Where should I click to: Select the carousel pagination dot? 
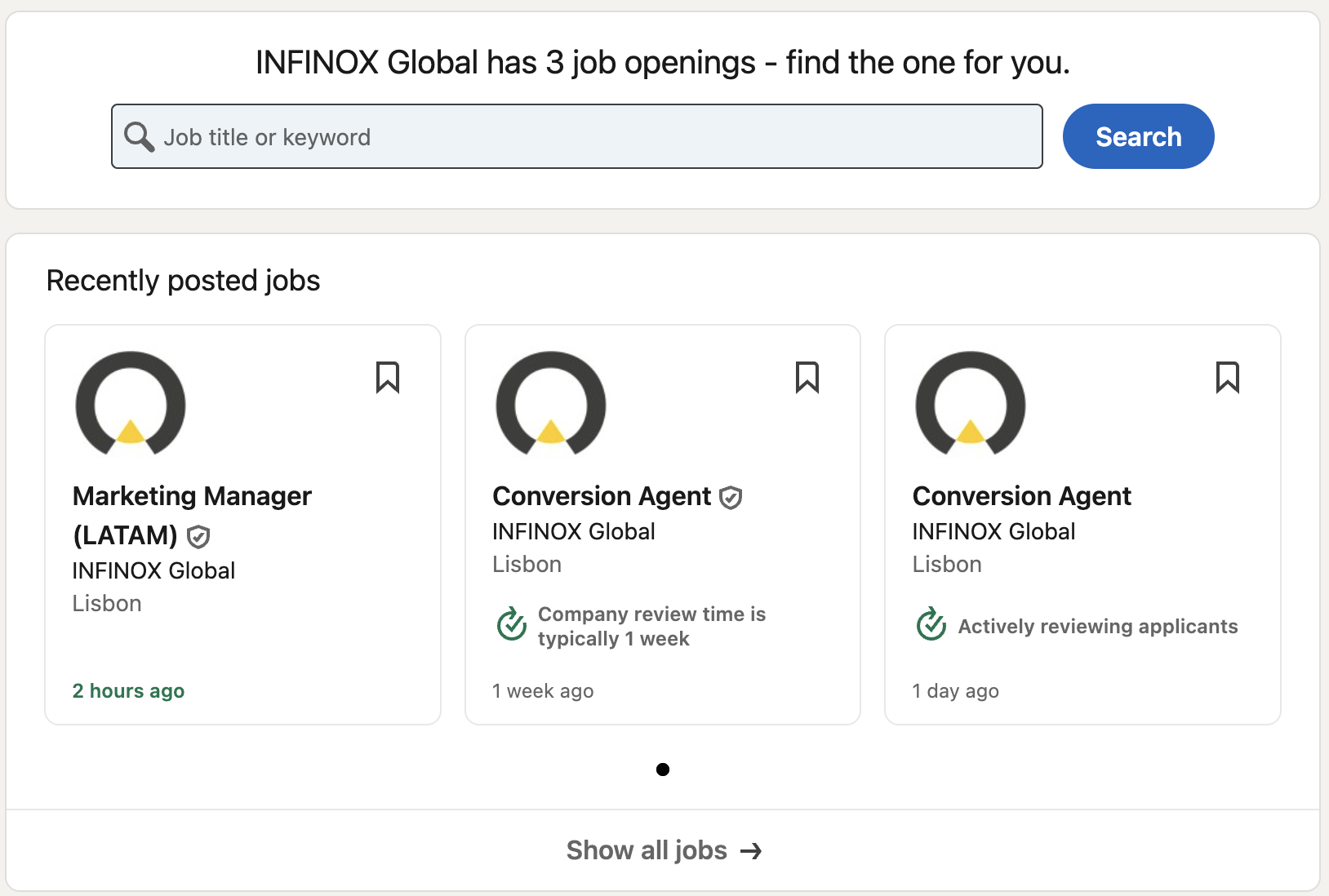[663, 770]
